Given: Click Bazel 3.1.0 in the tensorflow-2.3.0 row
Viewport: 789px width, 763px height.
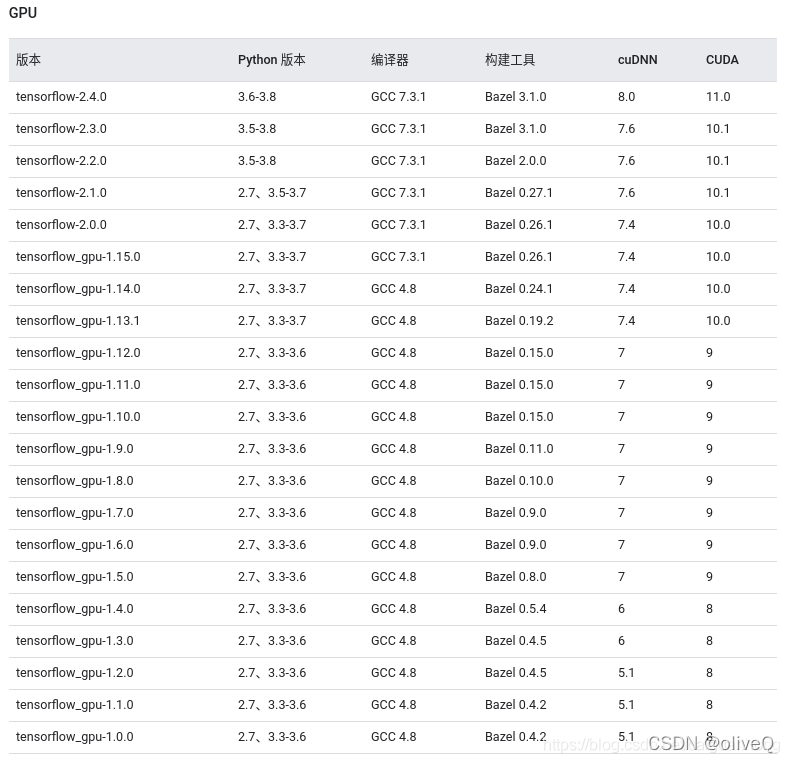Looking at the screenshot, I should [x=516, y=129].
